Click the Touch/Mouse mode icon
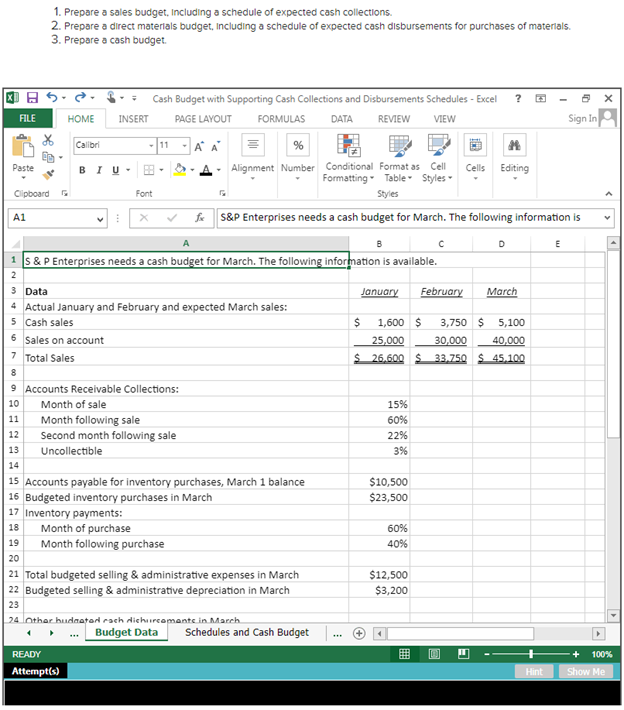Image resolution: width=624 pixels, height=710 pixels. (x=111, y=97)
